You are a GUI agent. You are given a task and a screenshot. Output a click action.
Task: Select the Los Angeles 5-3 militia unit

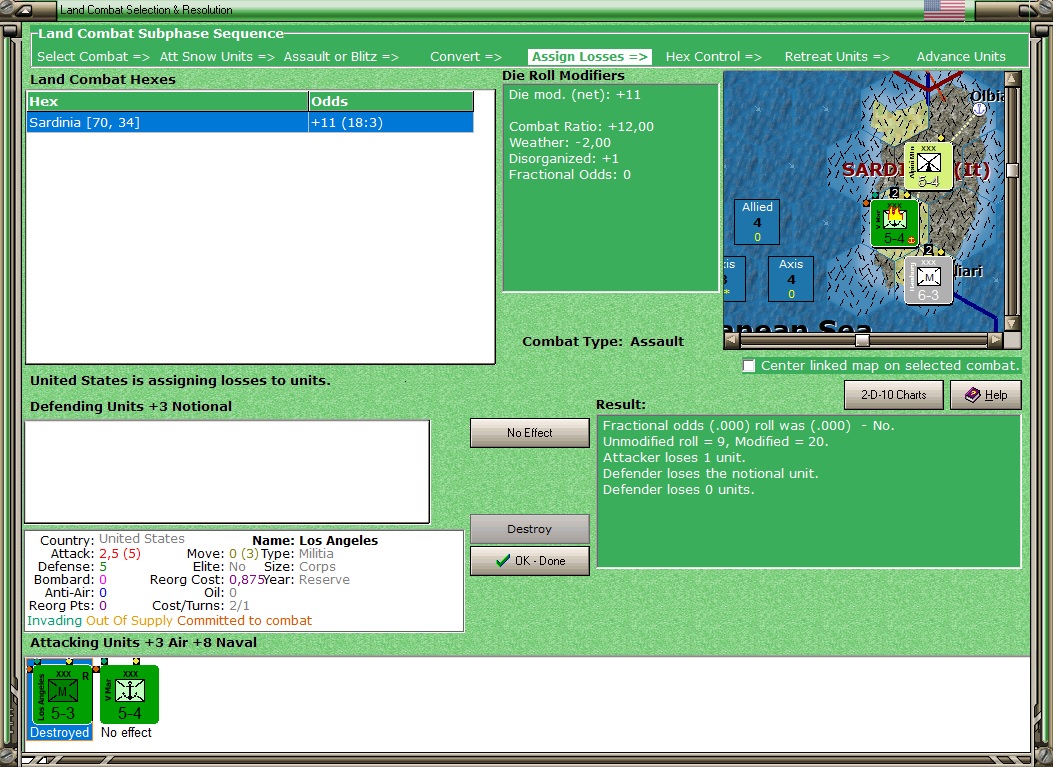pyautogui.click(x=62, y=694)
